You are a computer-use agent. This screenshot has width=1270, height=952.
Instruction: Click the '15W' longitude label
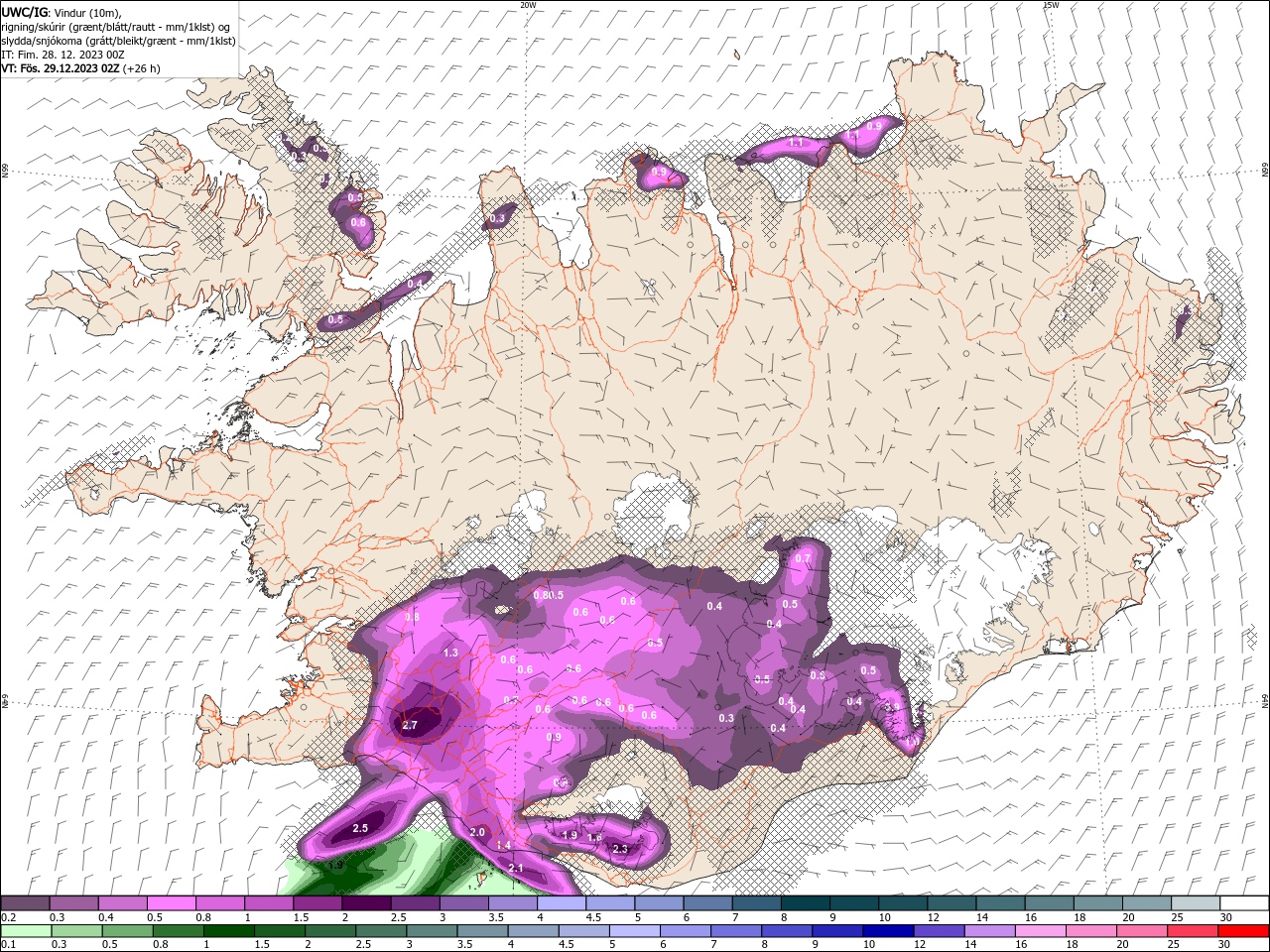[x=1050, y=5]
